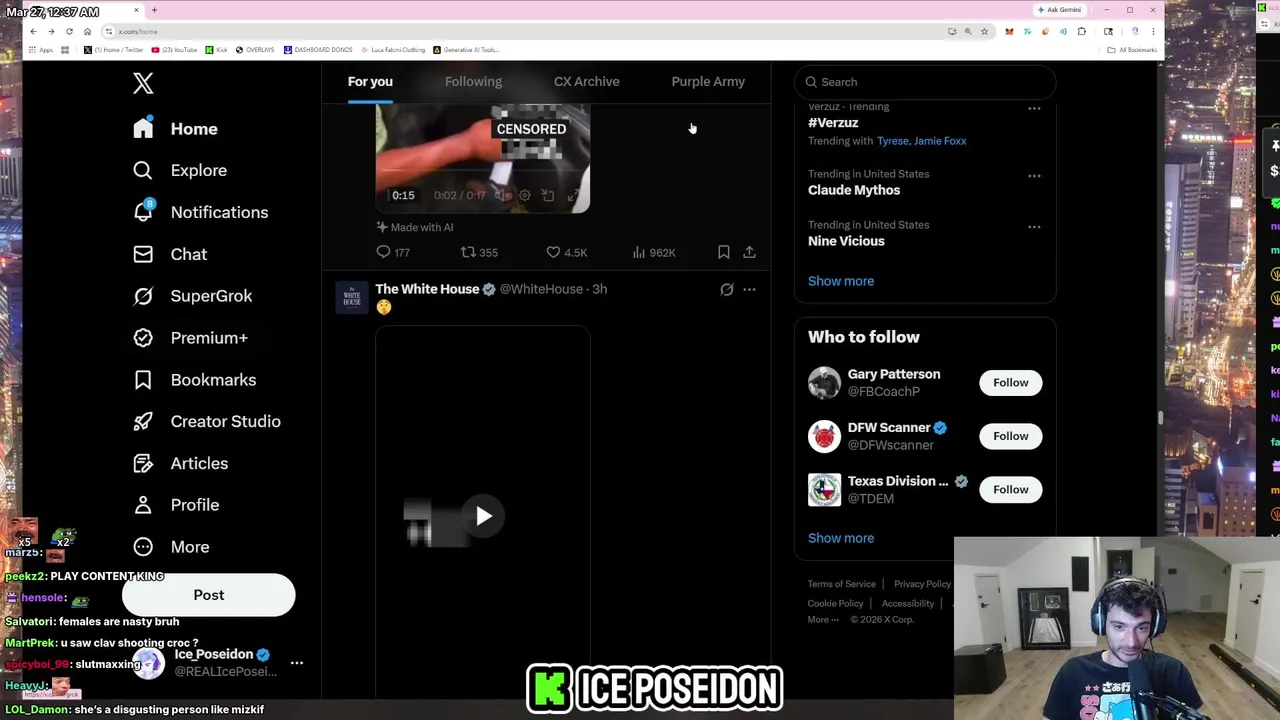Open the YouTube bookmark
This screenshot has width=1280, height=720.
pos(174,50)
